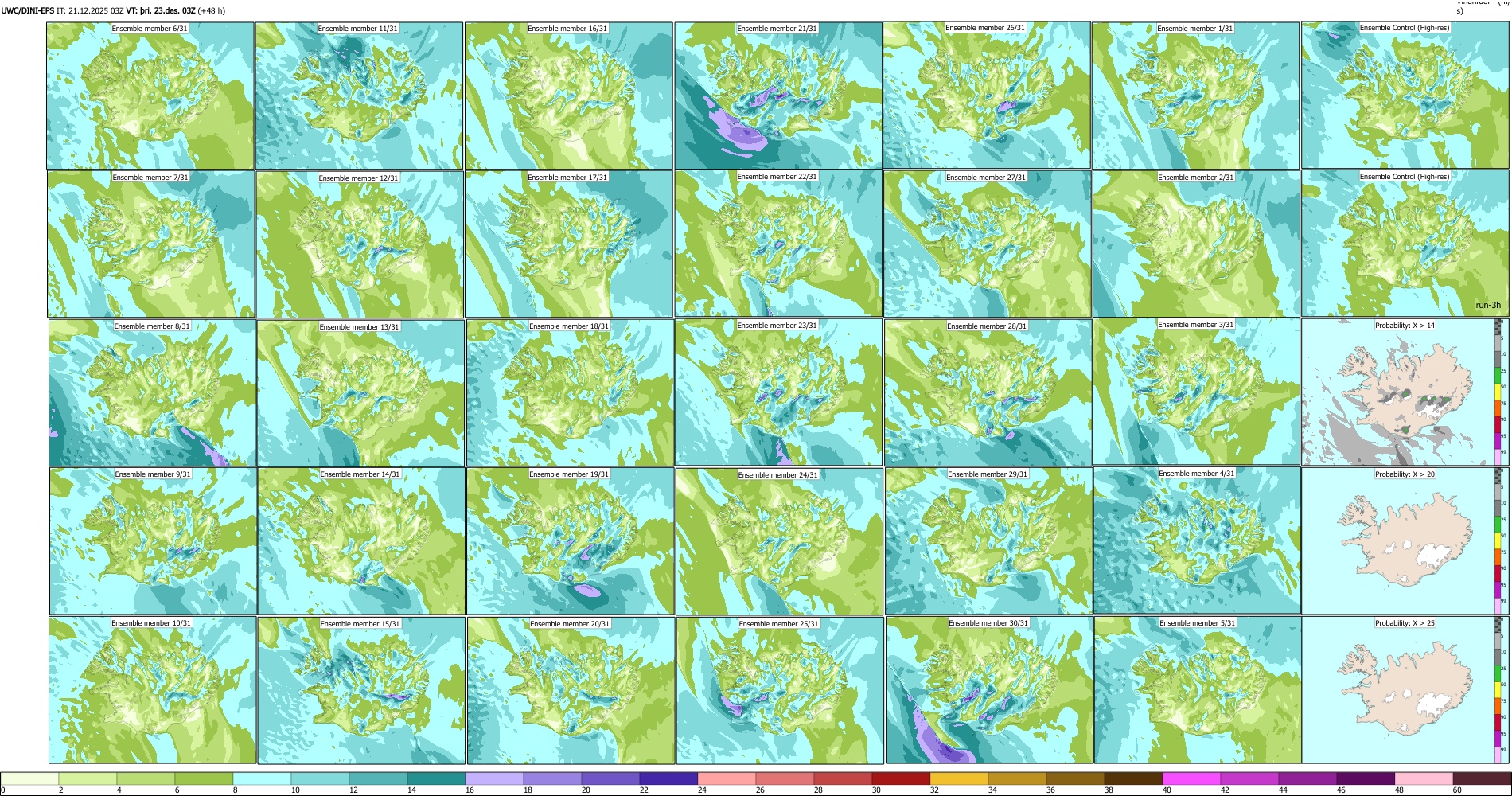Screen dimensions: 1512x796
Task: Select the Ensemble member 12/31 wind map
Action: [360, 244]
